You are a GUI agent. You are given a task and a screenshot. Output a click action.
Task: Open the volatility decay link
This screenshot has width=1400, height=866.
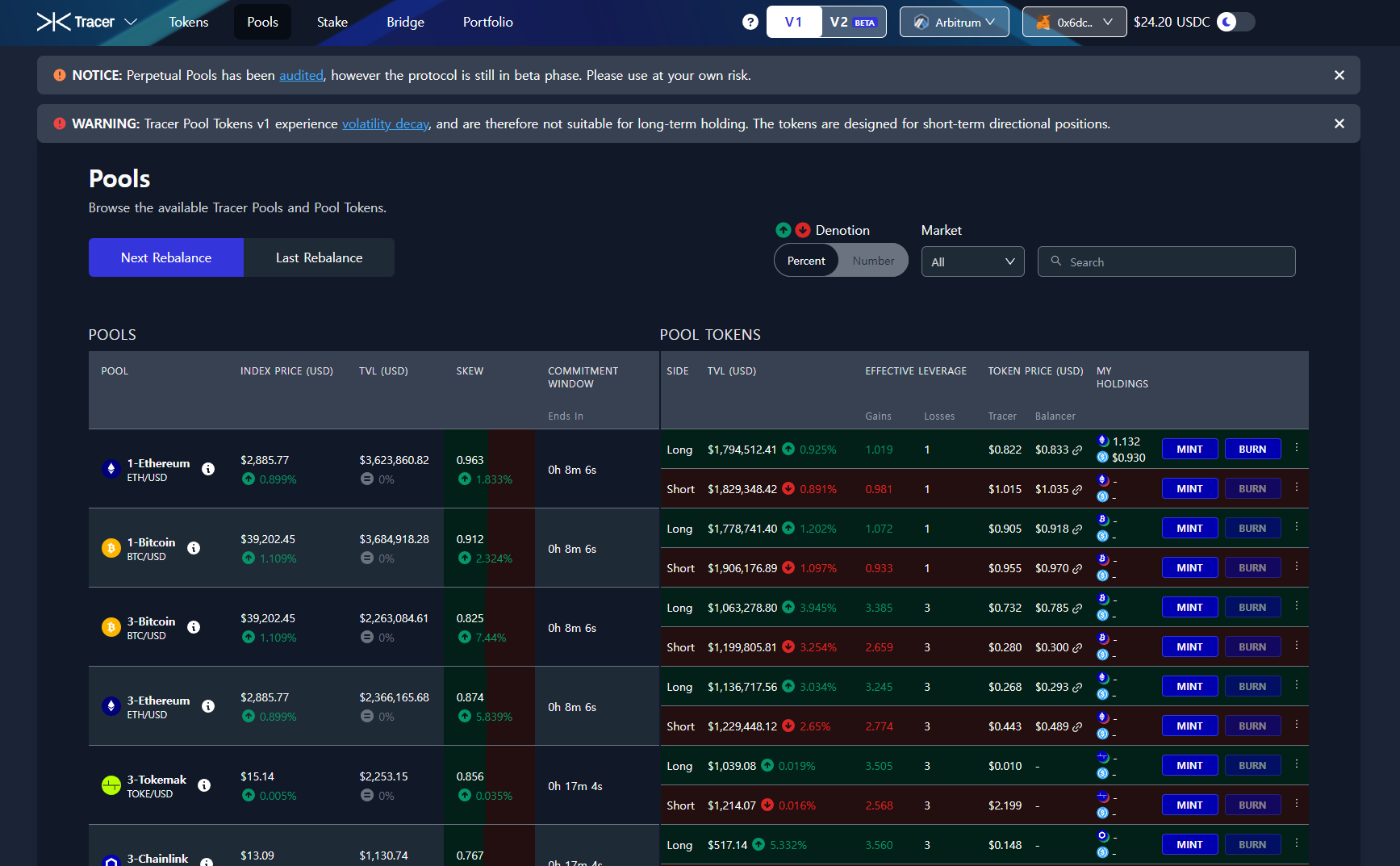point(386,123)
